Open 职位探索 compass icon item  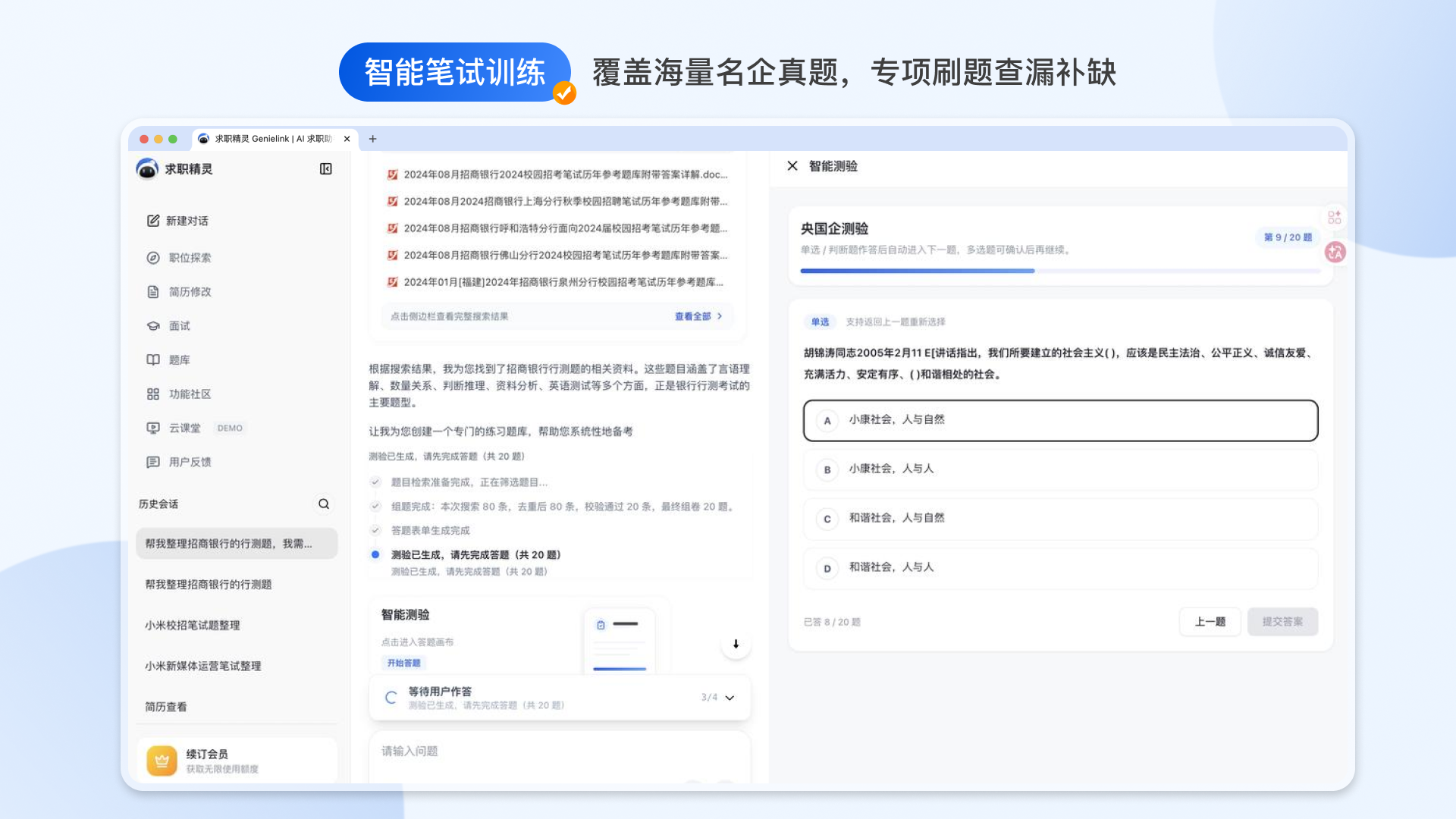click(179, 258)
